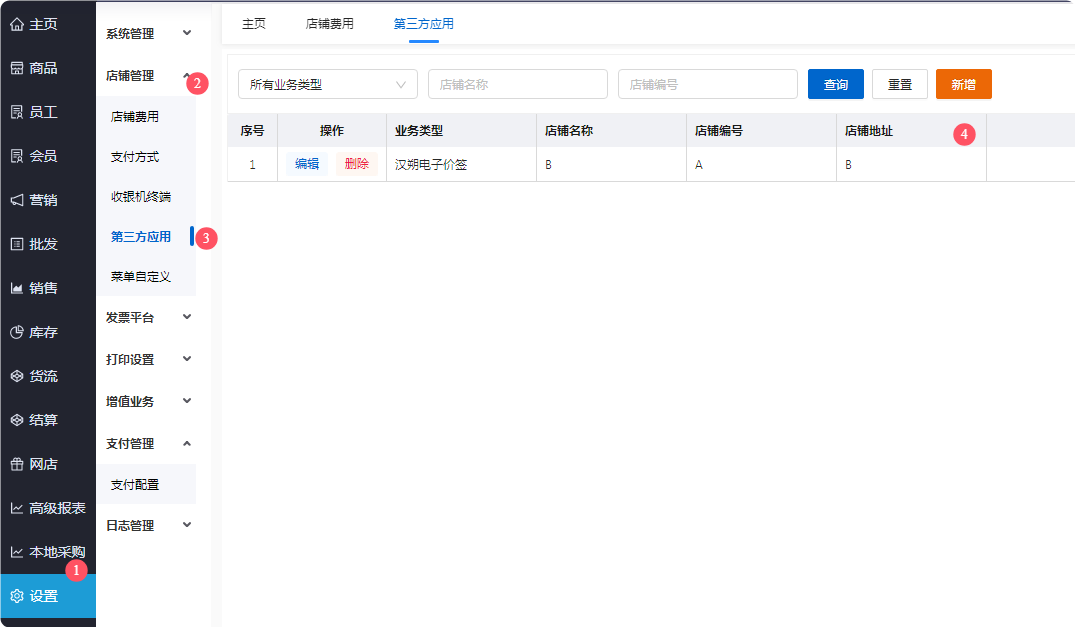
Task: Click the 设置 settings gear icon
Action: click(16, 596)
